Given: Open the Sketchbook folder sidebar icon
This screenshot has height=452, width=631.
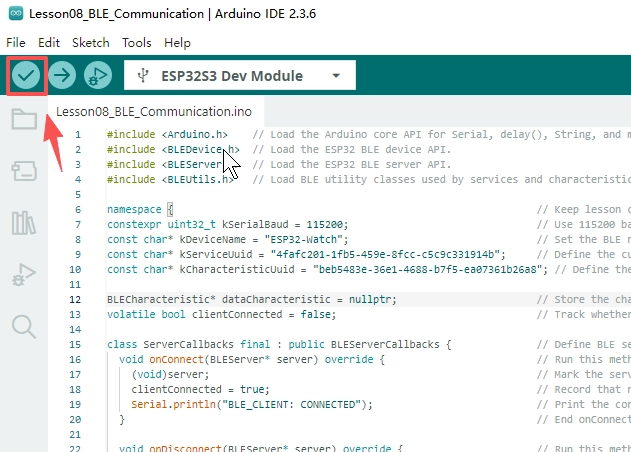Looking at the screenshot, I should 24,119.
